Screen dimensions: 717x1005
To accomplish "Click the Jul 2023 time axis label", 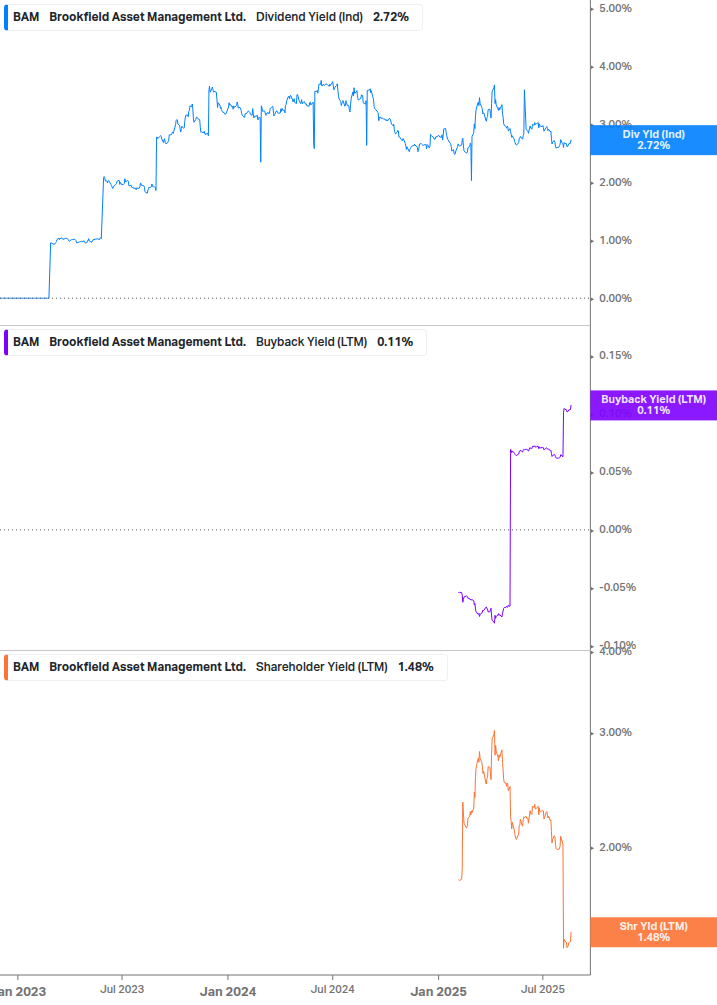I will 122,990.
